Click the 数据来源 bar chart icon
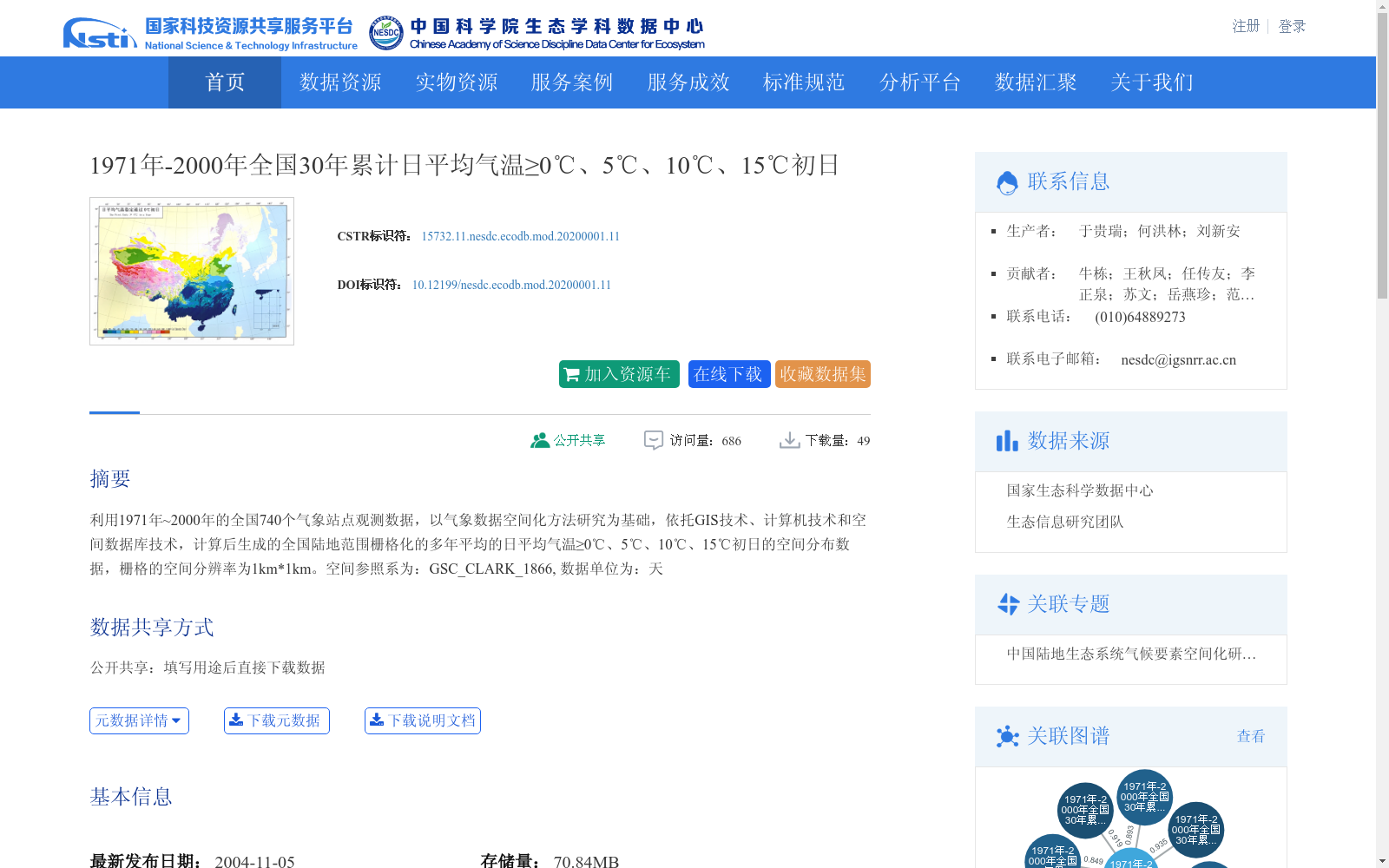This screenshot has width=1389, height=868. coord(1007,441)
